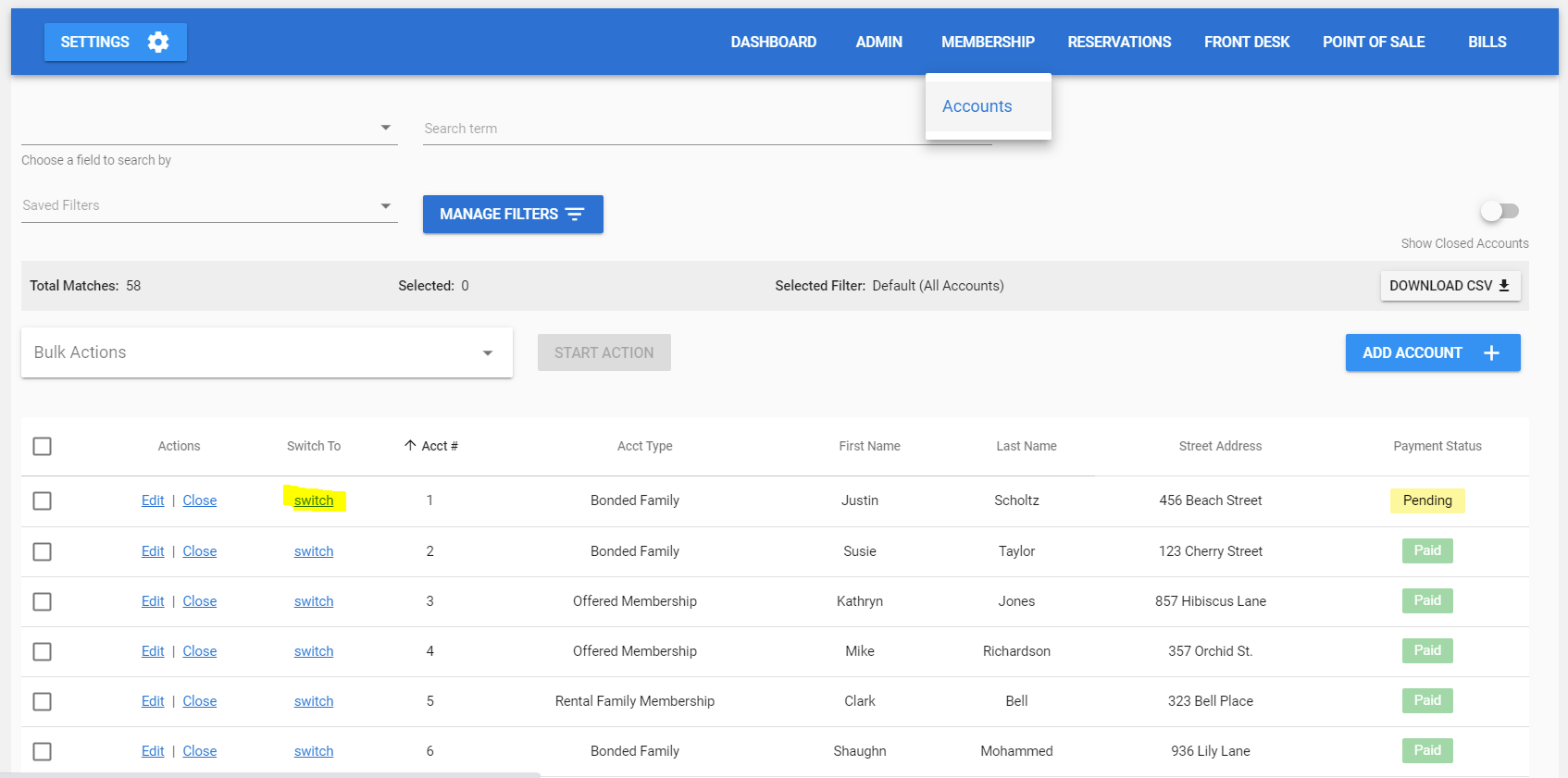Open the Dashboard menu
The width and height of the screenshot is (1568, 778).
pyautogui.click(x=774, y=42)
